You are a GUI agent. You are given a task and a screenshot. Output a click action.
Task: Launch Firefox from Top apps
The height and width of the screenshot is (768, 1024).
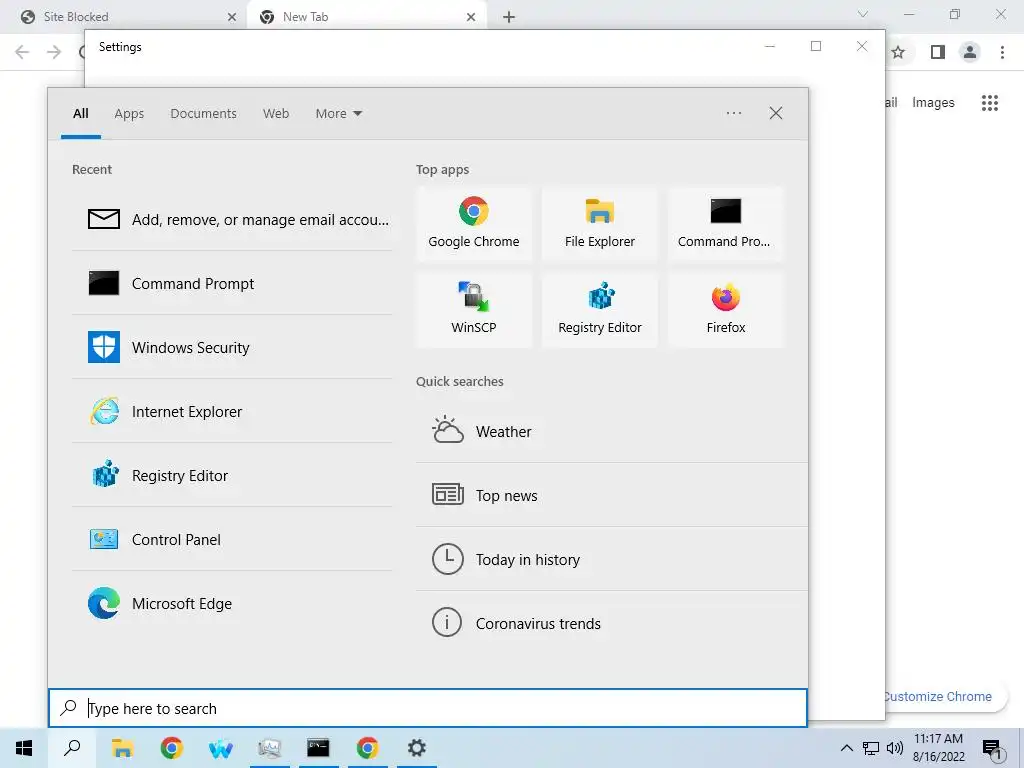[726, 310]
